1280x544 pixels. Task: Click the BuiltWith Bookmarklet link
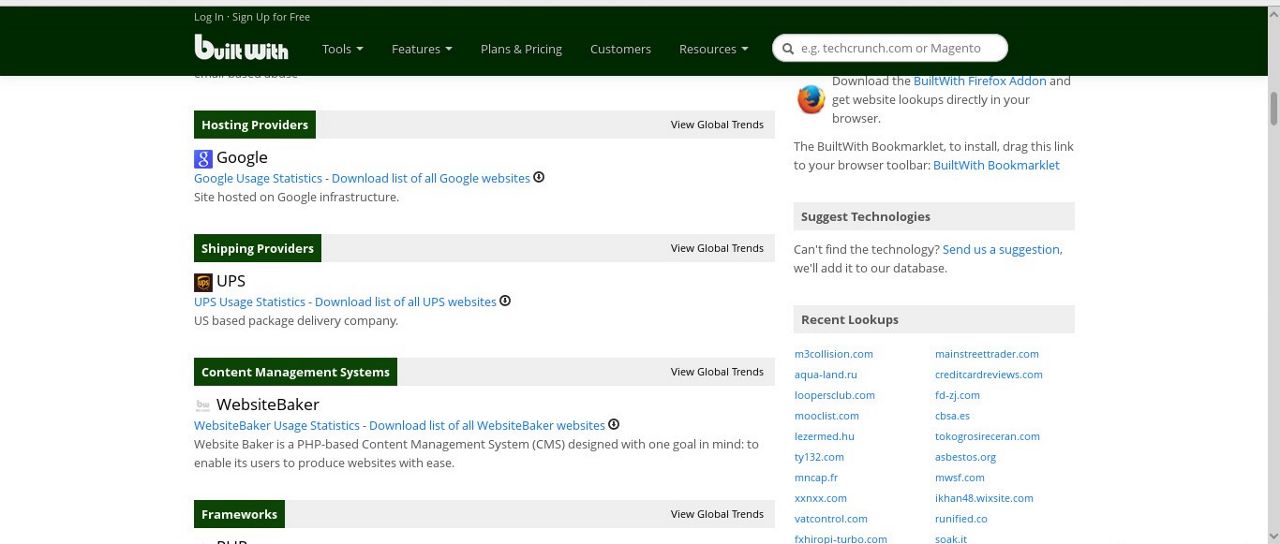pyautogui.click(x=996, y=165)
